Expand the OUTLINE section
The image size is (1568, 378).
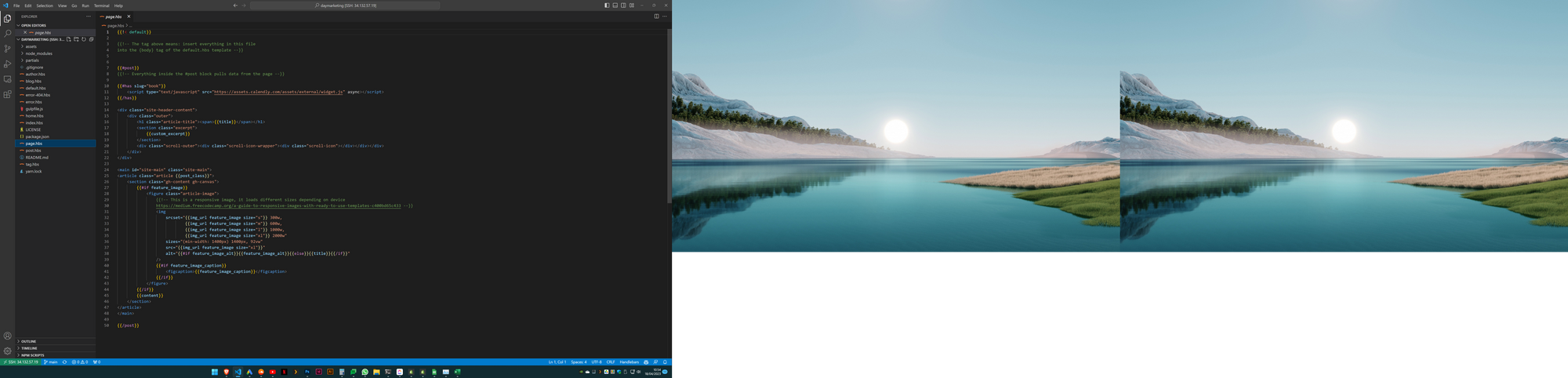29,341
